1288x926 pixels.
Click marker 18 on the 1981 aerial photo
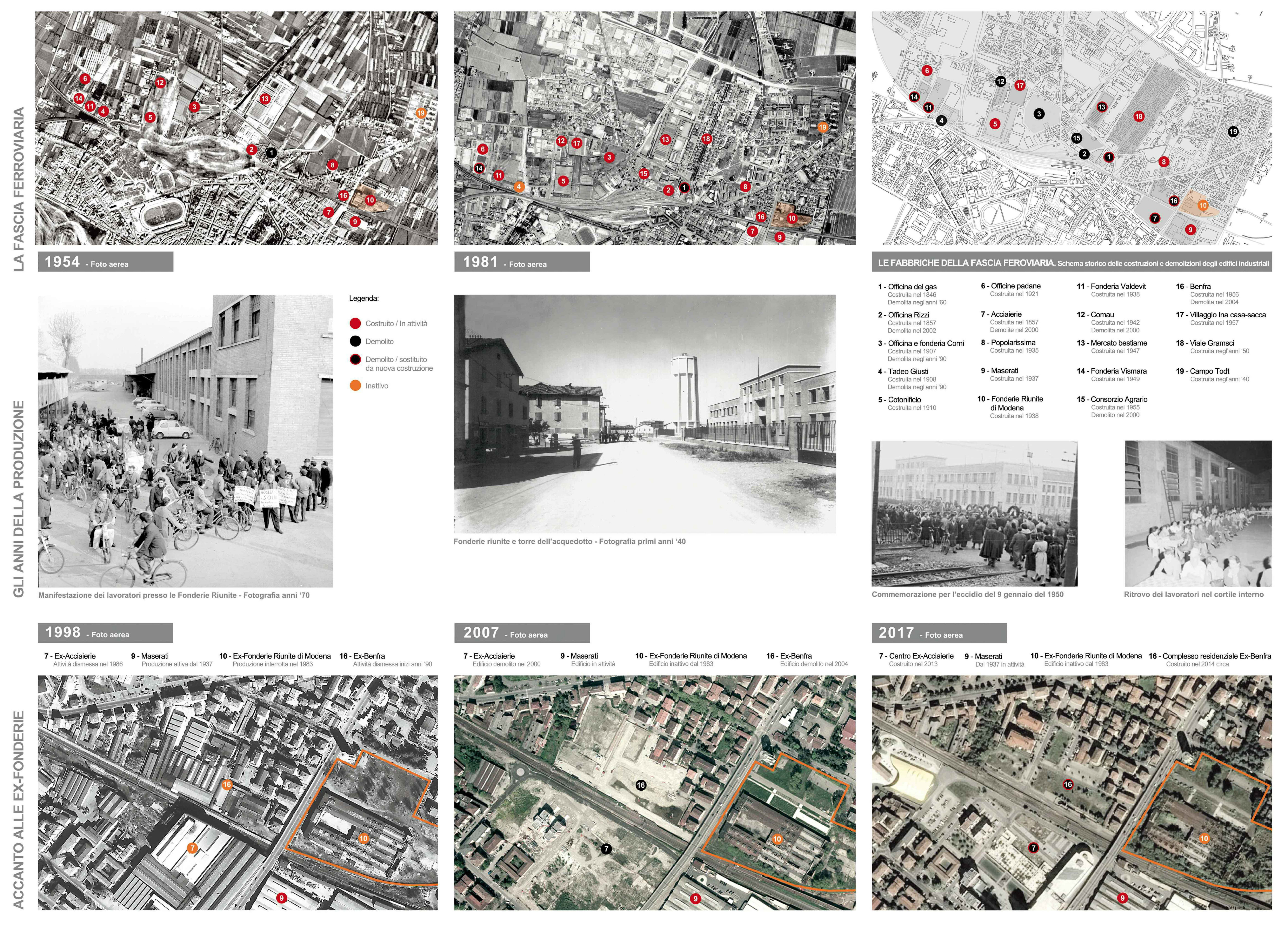(706, 139)
